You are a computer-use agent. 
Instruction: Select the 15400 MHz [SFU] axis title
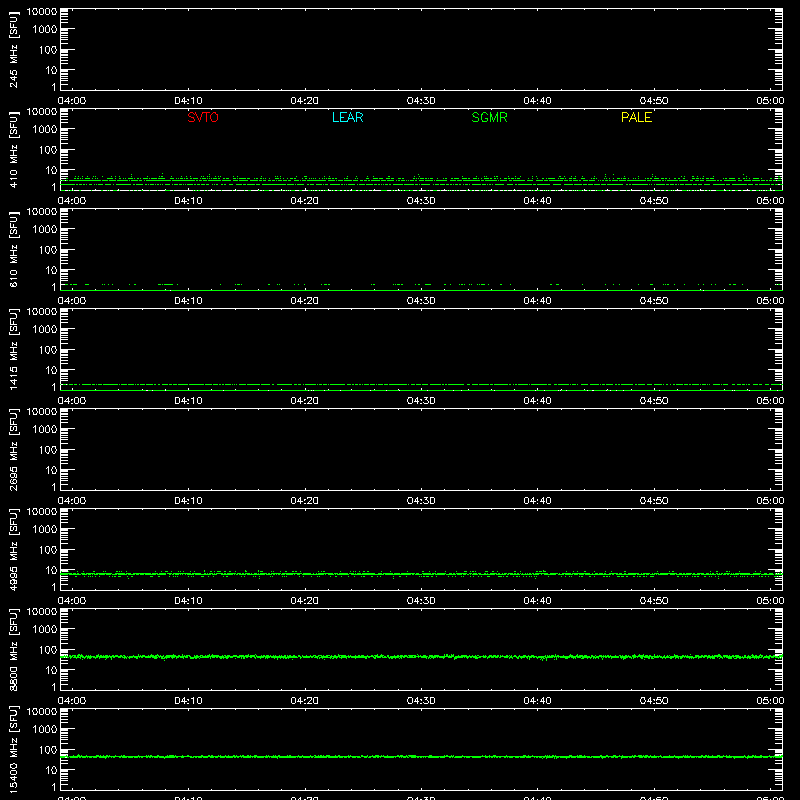pyautogui.click(x=14, y=749)
